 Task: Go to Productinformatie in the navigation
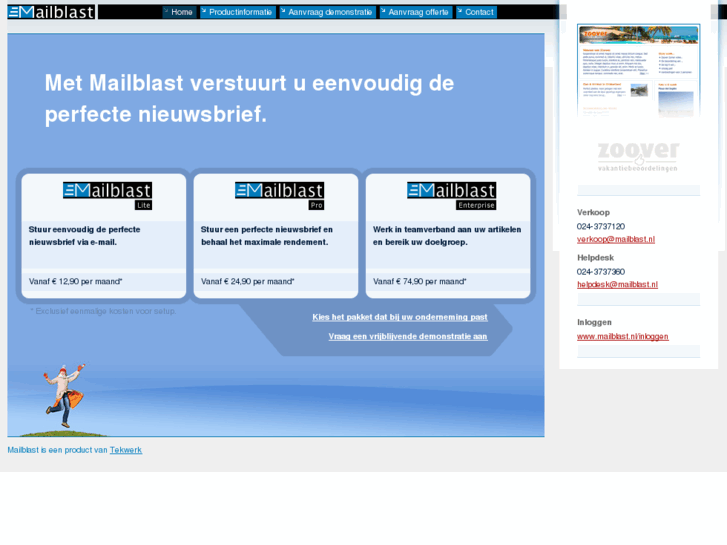[x=237, y=12]
